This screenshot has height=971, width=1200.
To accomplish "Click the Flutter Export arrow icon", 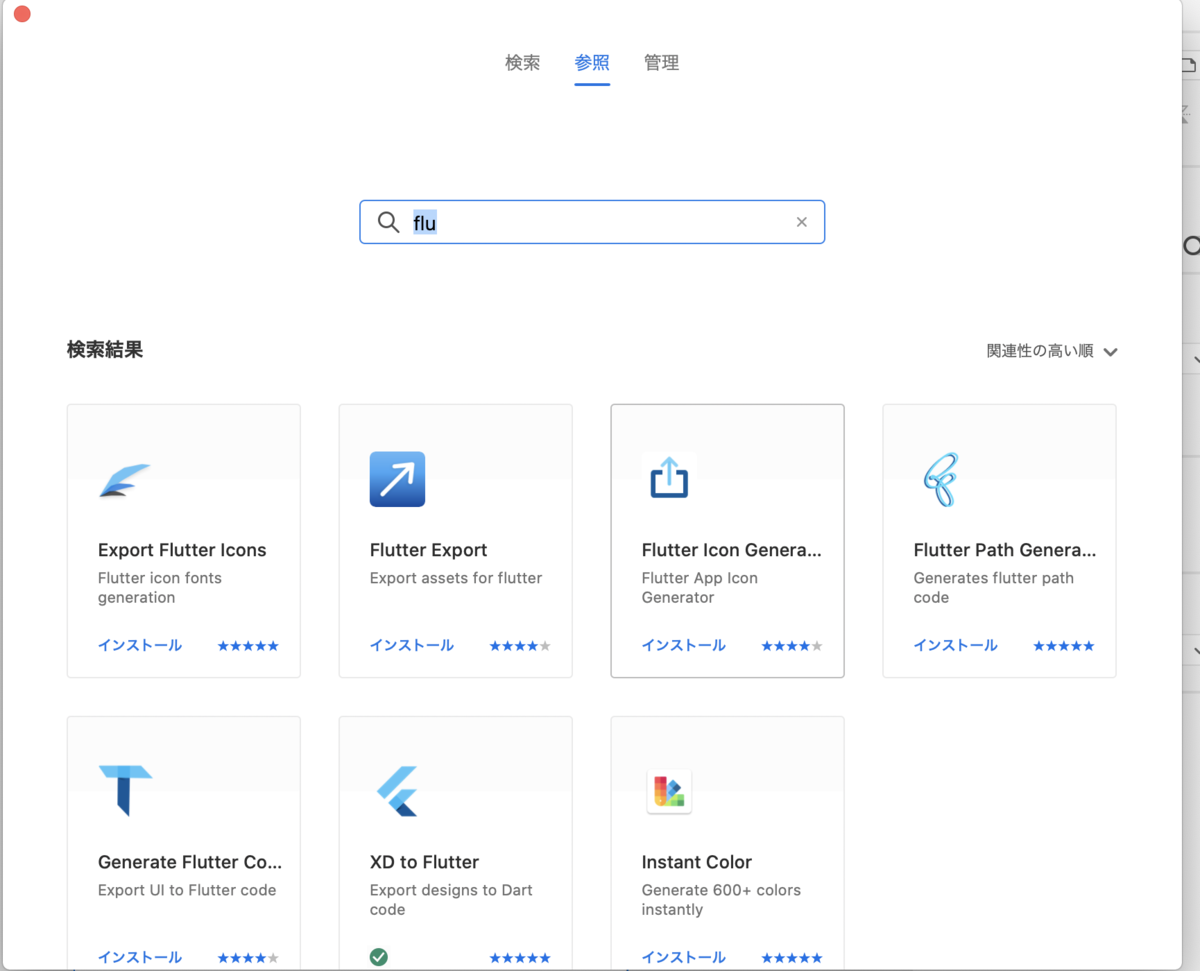I will click(x=397, y=479).
